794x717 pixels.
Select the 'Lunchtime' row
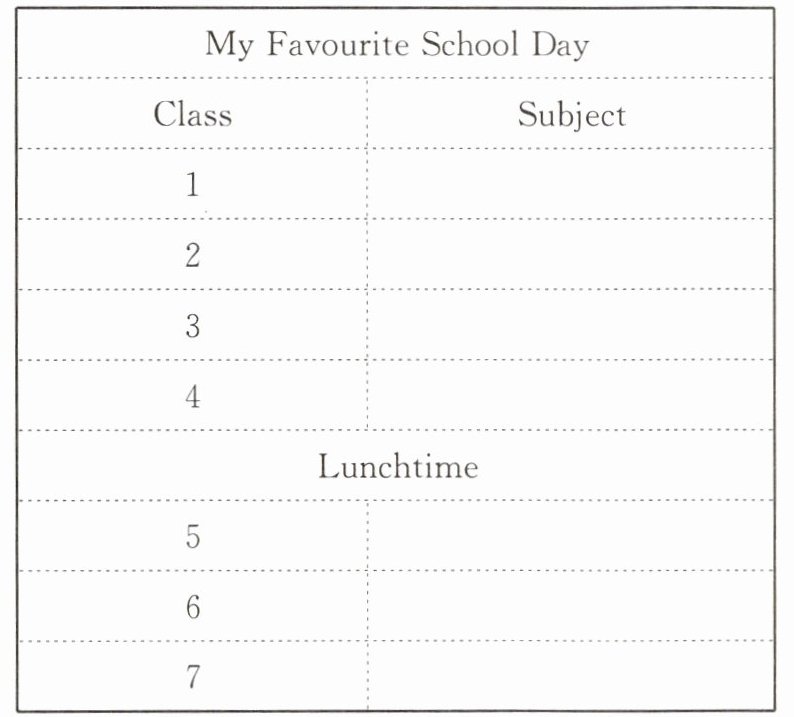pyautogui.click(x=397, y=467)
